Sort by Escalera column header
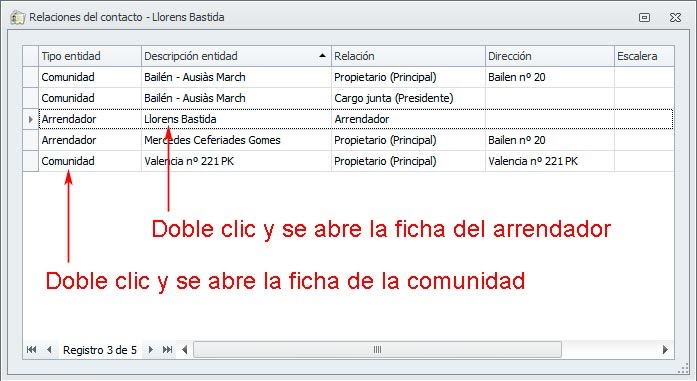Screen dimensions: 697x381 coord(644,56)
